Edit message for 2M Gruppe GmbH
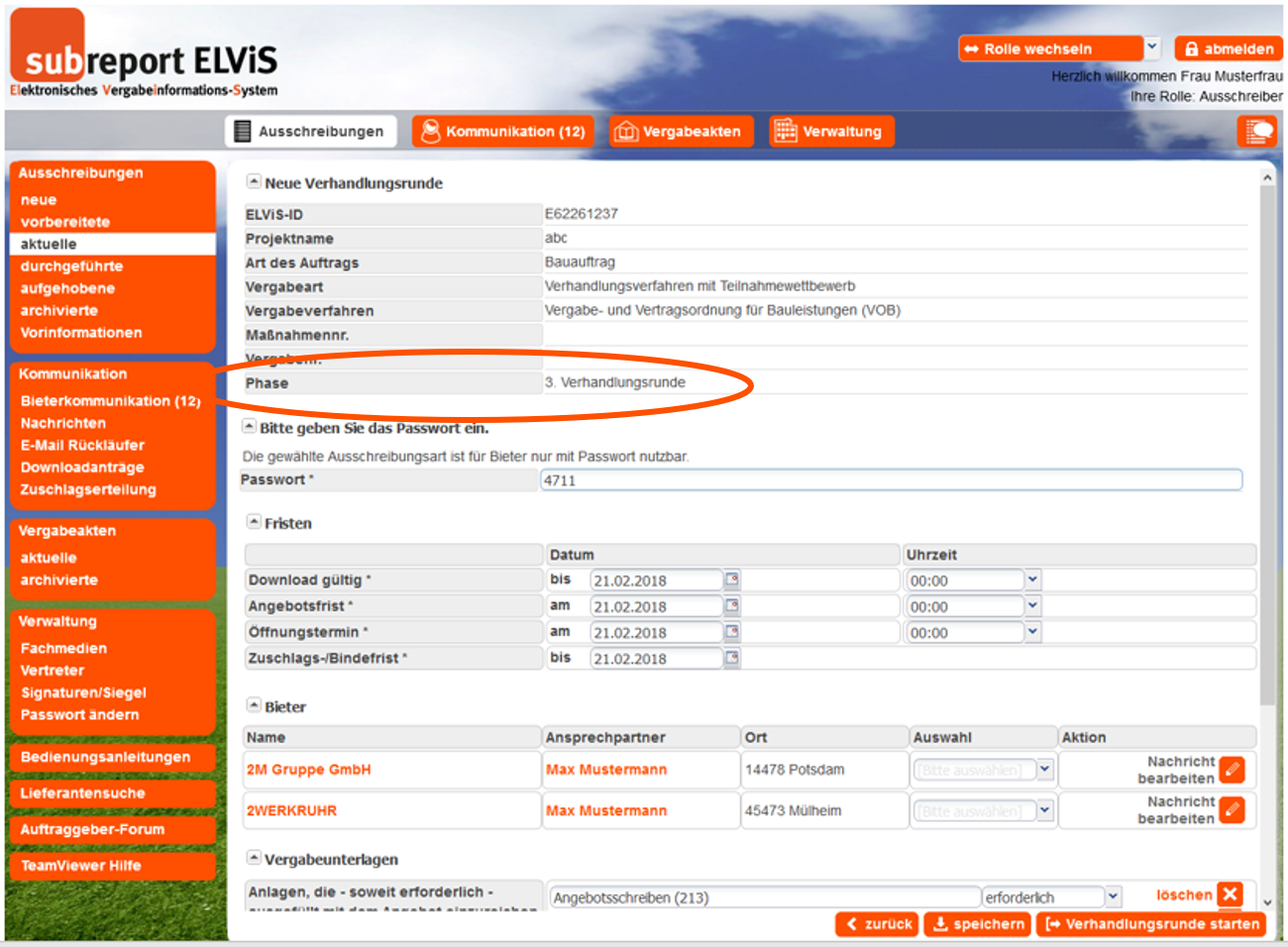Image resolution: width=1288 pixels, height=947 pixels. (x=1232, y=770)
